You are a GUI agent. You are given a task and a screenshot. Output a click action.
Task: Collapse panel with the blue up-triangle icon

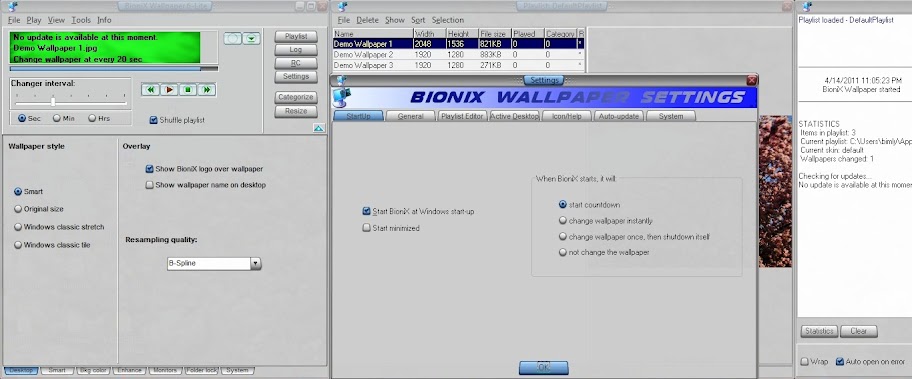319,128
